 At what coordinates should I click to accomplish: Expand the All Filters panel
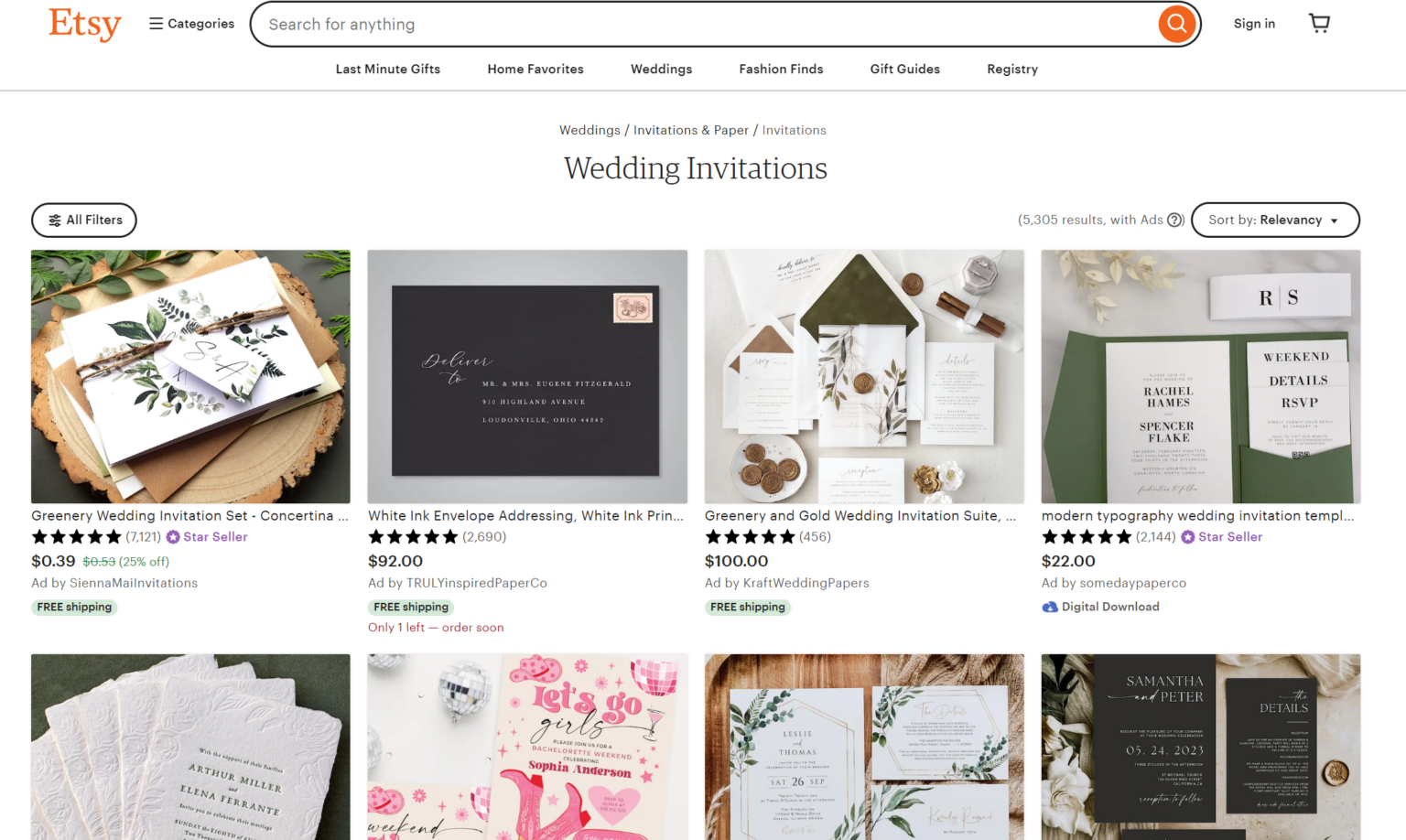coord(83,220)
